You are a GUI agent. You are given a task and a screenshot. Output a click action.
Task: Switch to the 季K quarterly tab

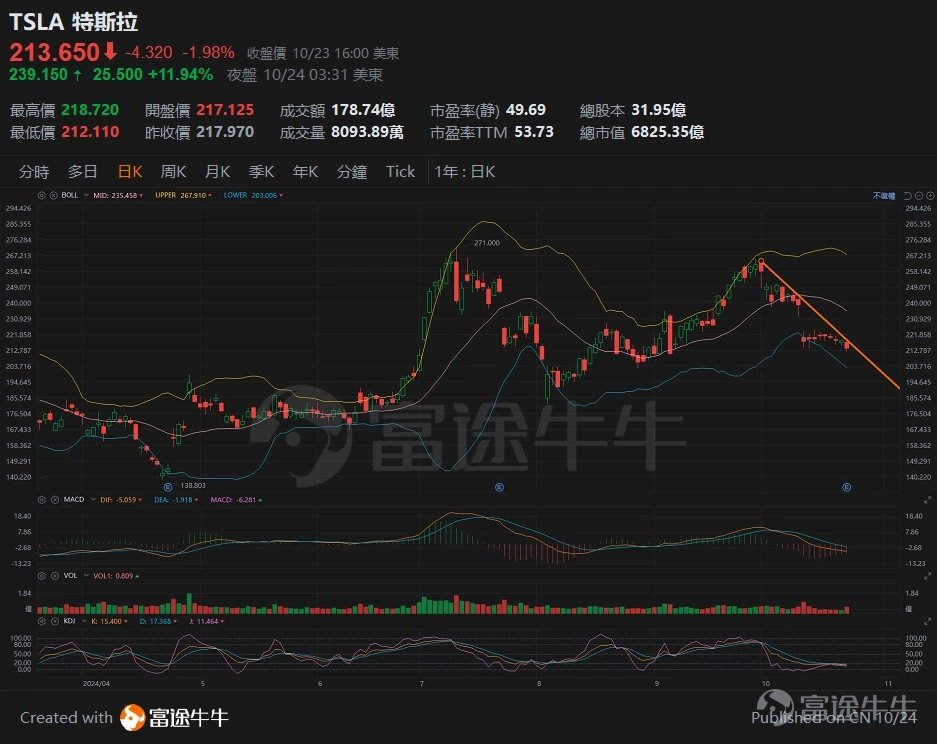pyautogui.click(x=261, y=172)
